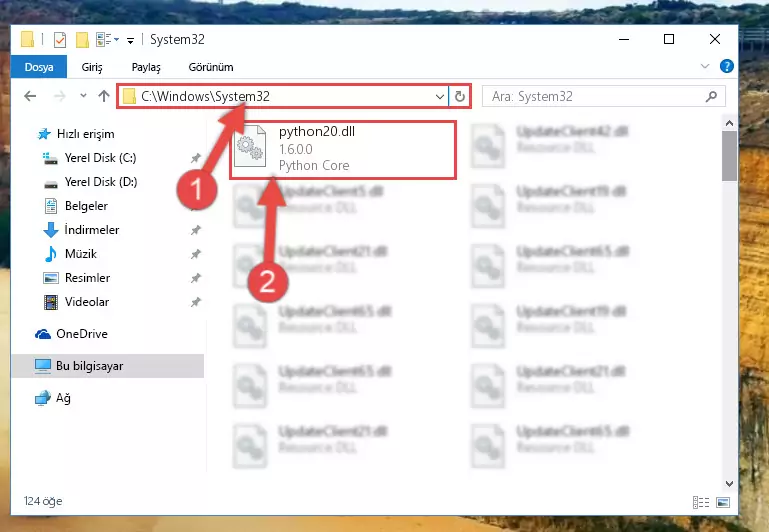Switch to the Giriş ribbon tab
Image resolution: width=769 pixels, height=532 pixels.
click(x=92, y=67)
